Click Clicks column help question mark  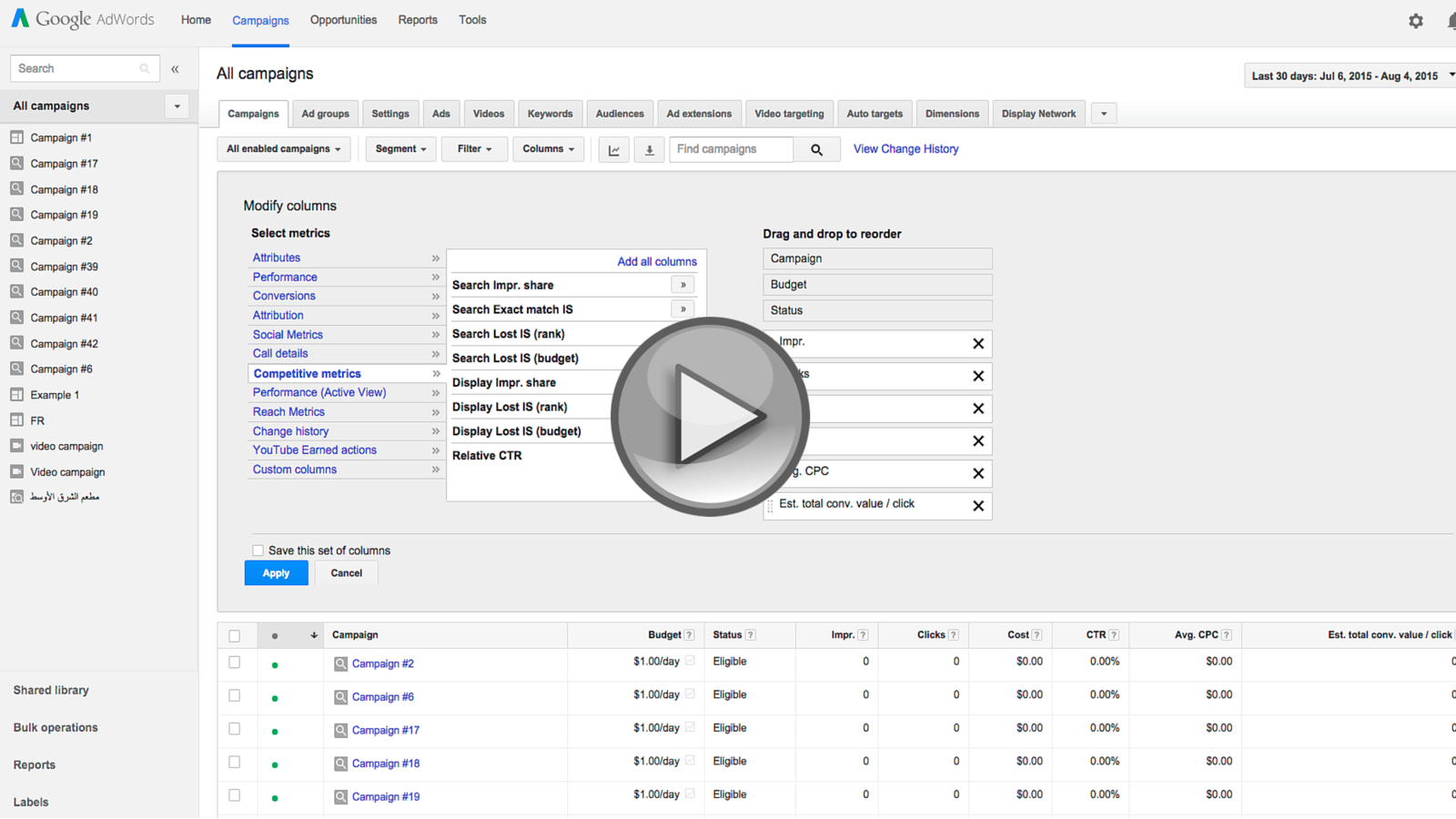pos(954,635)
